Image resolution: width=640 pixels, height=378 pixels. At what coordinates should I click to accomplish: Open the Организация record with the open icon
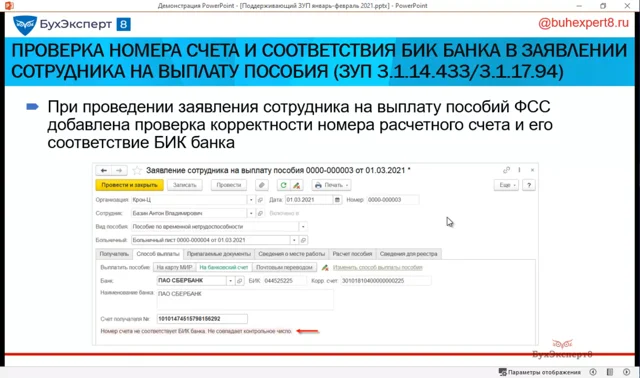tap(260, 200)
